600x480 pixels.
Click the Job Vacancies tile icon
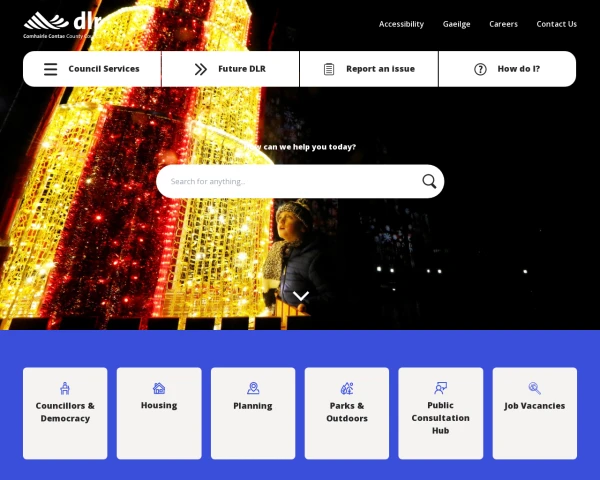(534, 388)
